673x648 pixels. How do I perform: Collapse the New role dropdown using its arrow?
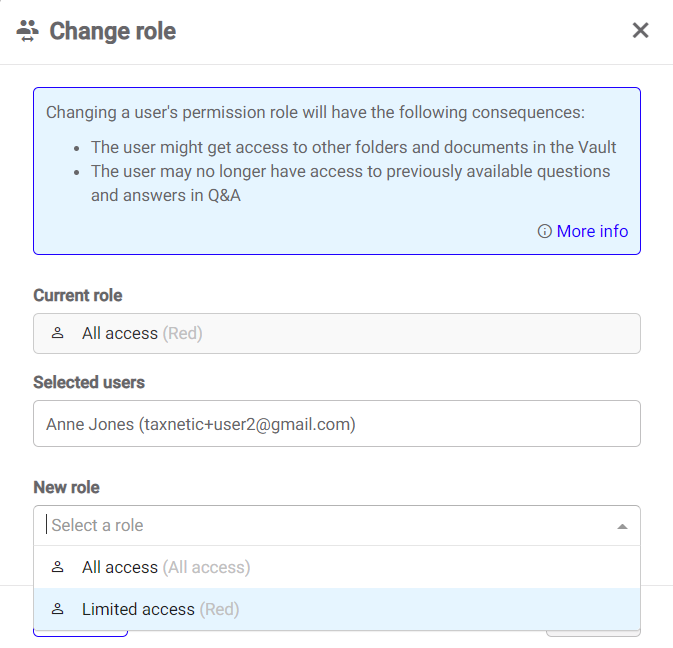622,526
